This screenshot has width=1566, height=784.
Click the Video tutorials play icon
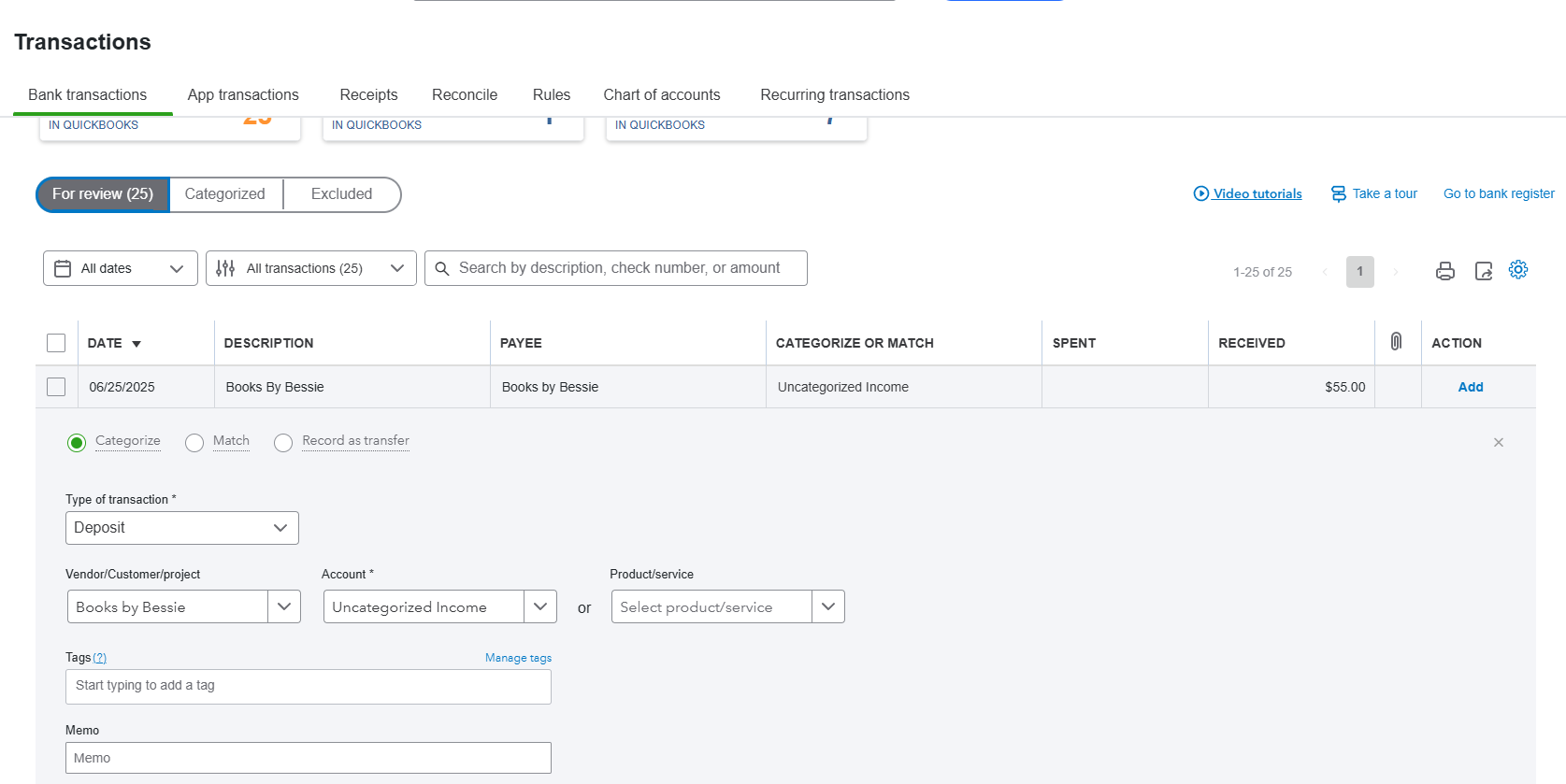tap(1201, 193)
